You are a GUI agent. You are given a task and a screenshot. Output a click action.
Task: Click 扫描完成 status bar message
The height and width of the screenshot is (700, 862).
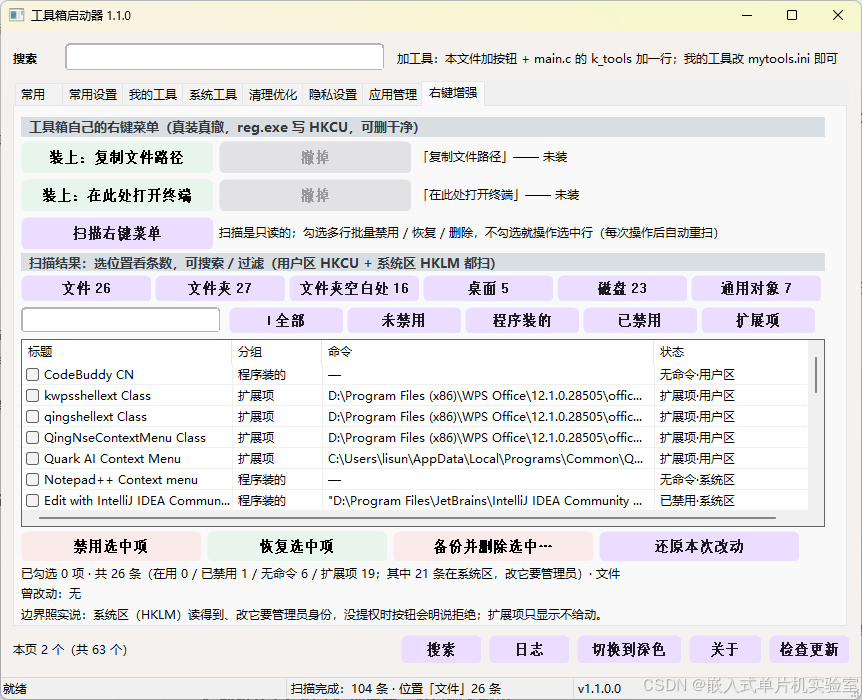(396, 688)
